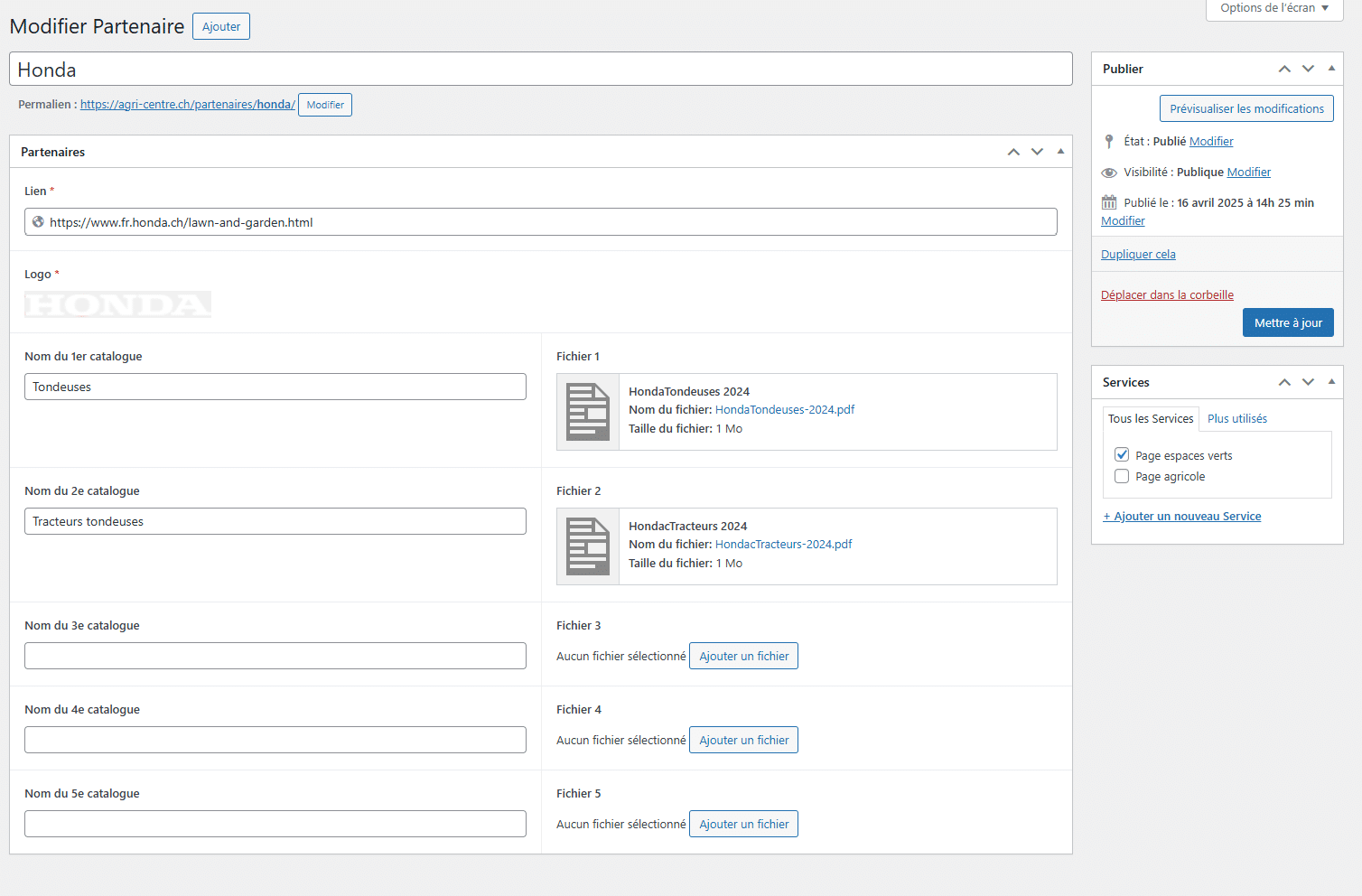Screen dimensions: 1362x896
Task: Click Modifier button next to permalink
Action: click(x=325, y=105)
